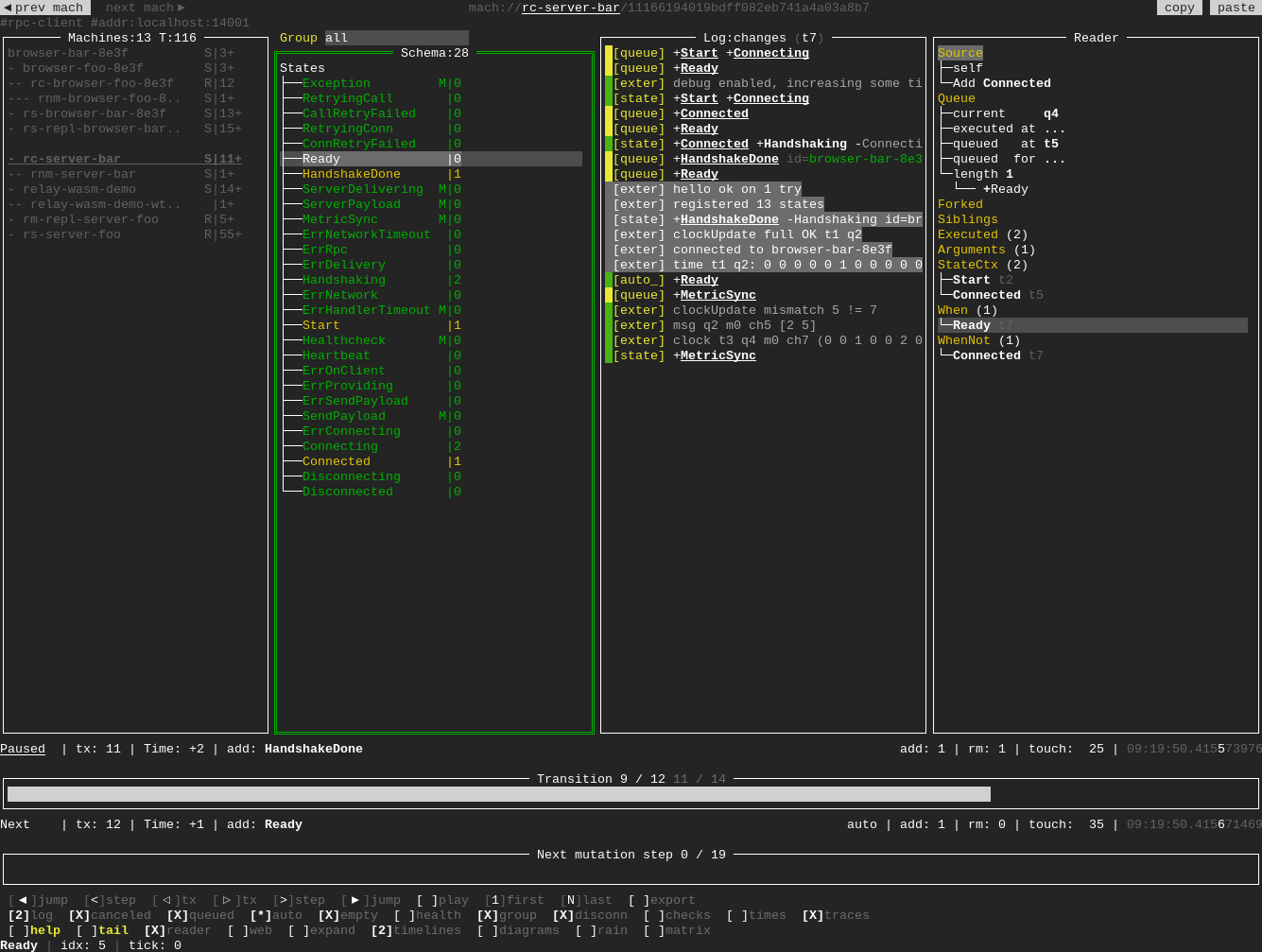Select rs-server-foo in Machines list
The width and height of the screenshot is (1262, 952).
click(x=72, y=234)
